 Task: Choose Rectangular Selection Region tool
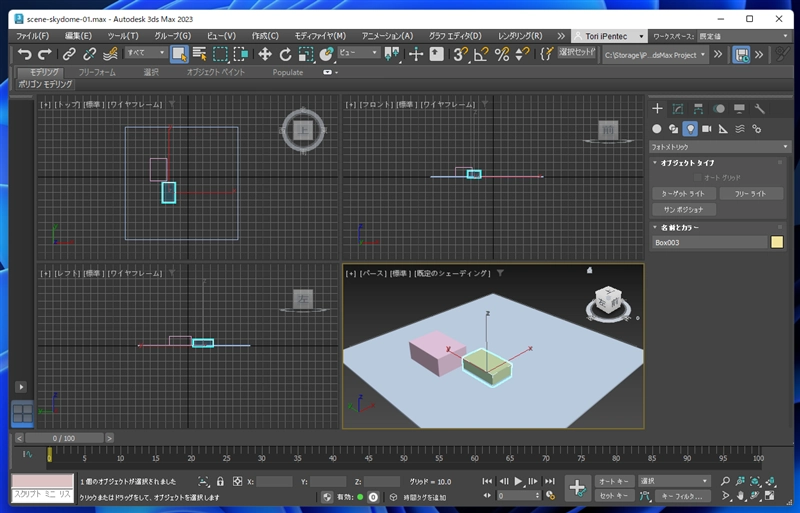(220, 54)
